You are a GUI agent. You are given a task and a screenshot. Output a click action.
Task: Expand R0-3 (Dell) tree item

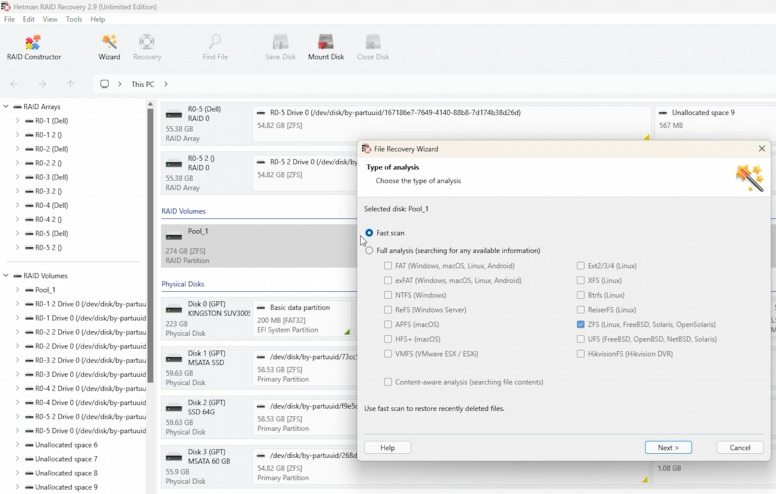(x=17, y=177)
